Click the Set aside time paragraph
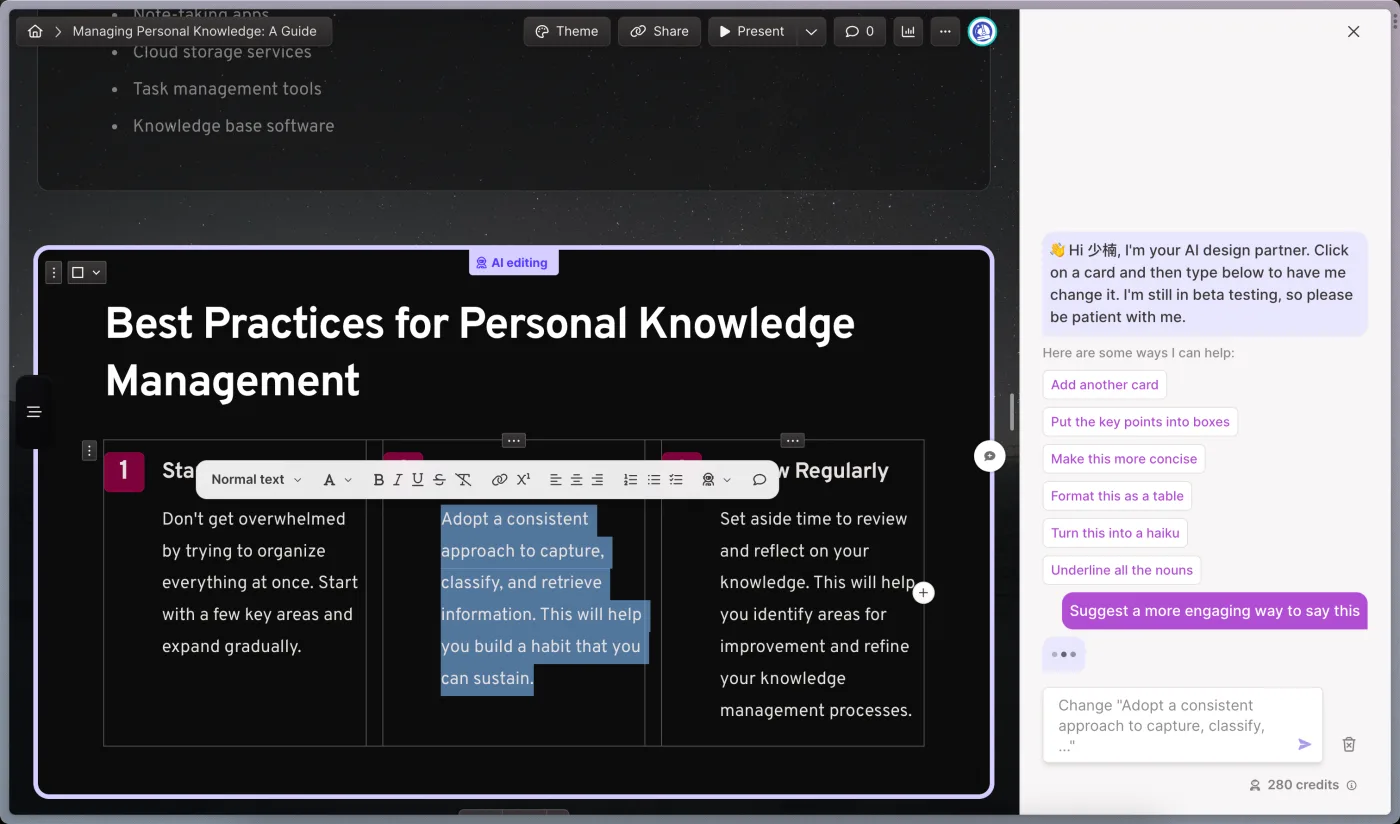1400x824 pixels. pos(816,615)
